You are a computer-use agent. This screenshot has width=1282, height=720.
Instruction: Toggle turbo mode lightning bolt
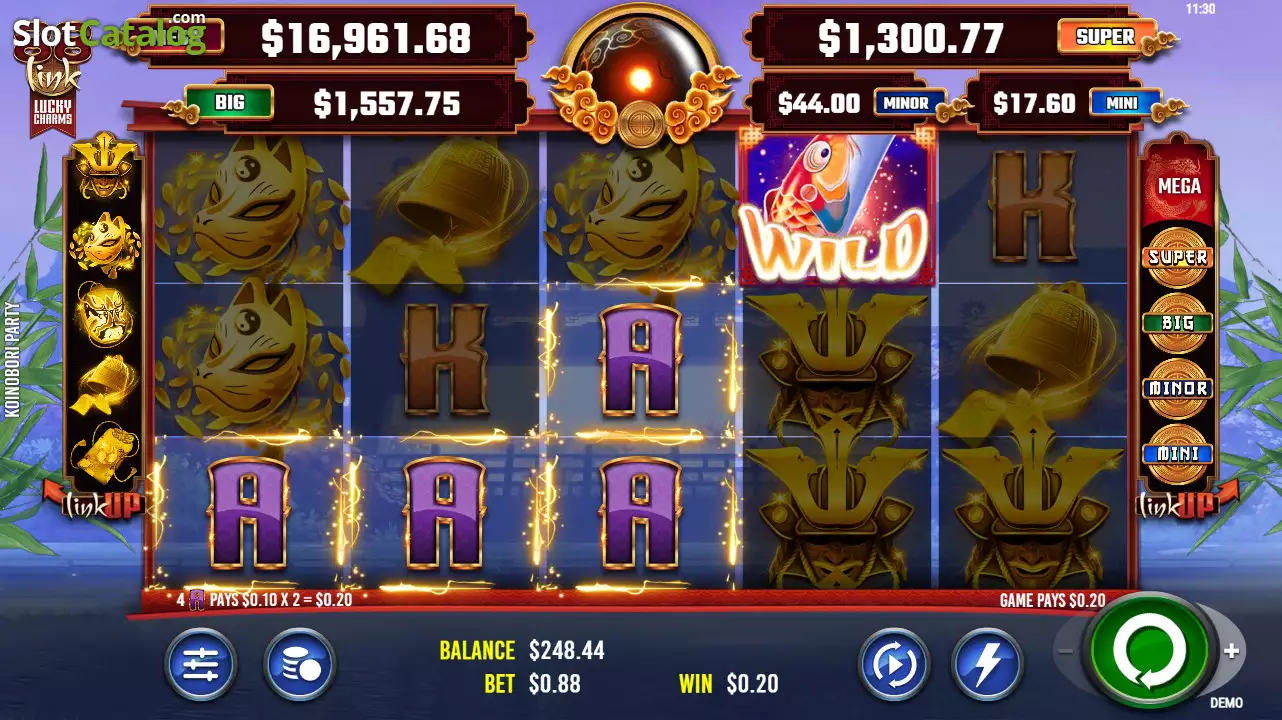988,664
